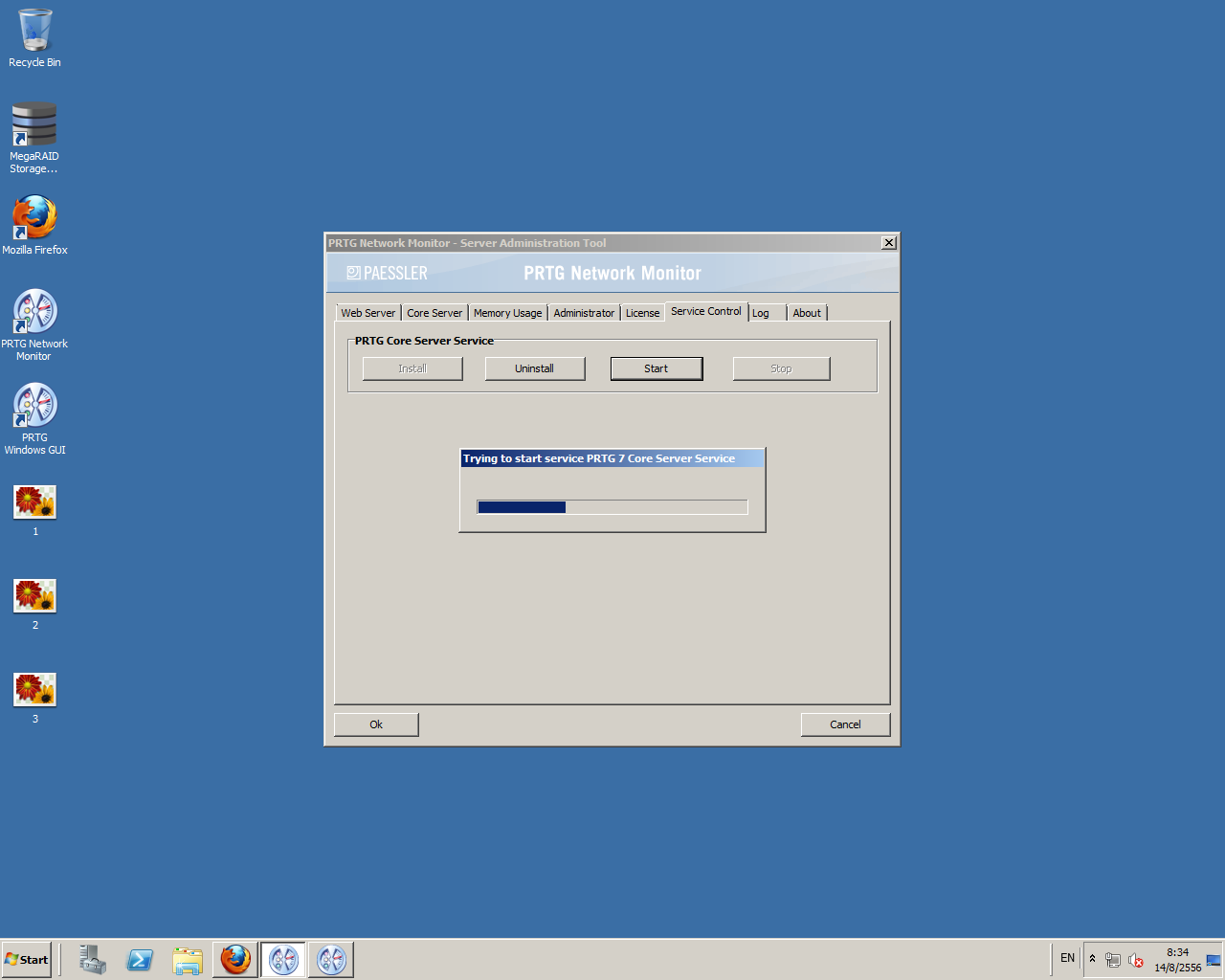View the Log tab
The width and height of the screenshot is (1225, 980).
(x=767, y=313)
